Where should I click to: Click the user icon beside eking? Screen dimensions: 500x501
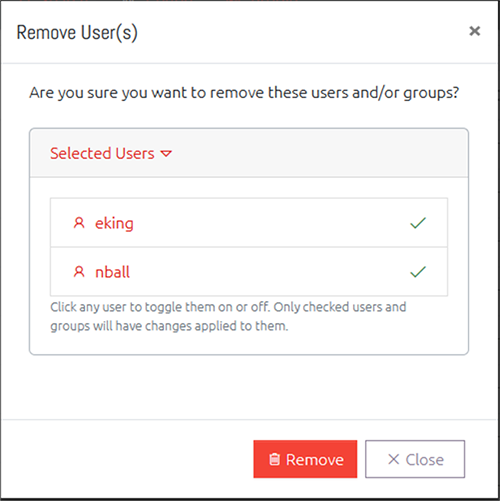[x=79, y=223]
